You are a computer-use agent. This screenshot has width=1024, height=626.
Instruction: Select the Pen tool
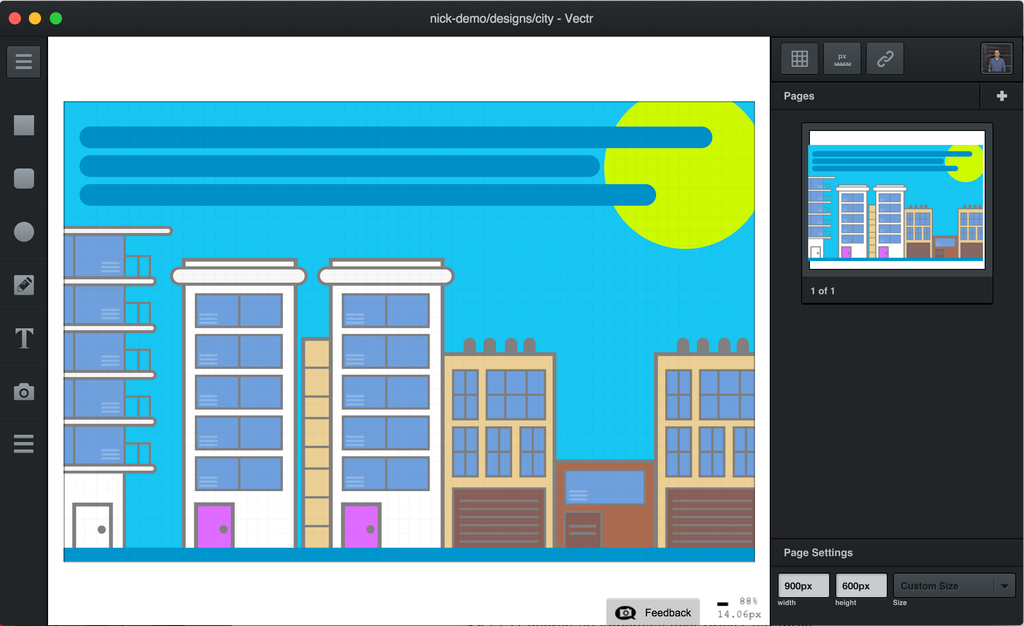click(x=23, y=285)
